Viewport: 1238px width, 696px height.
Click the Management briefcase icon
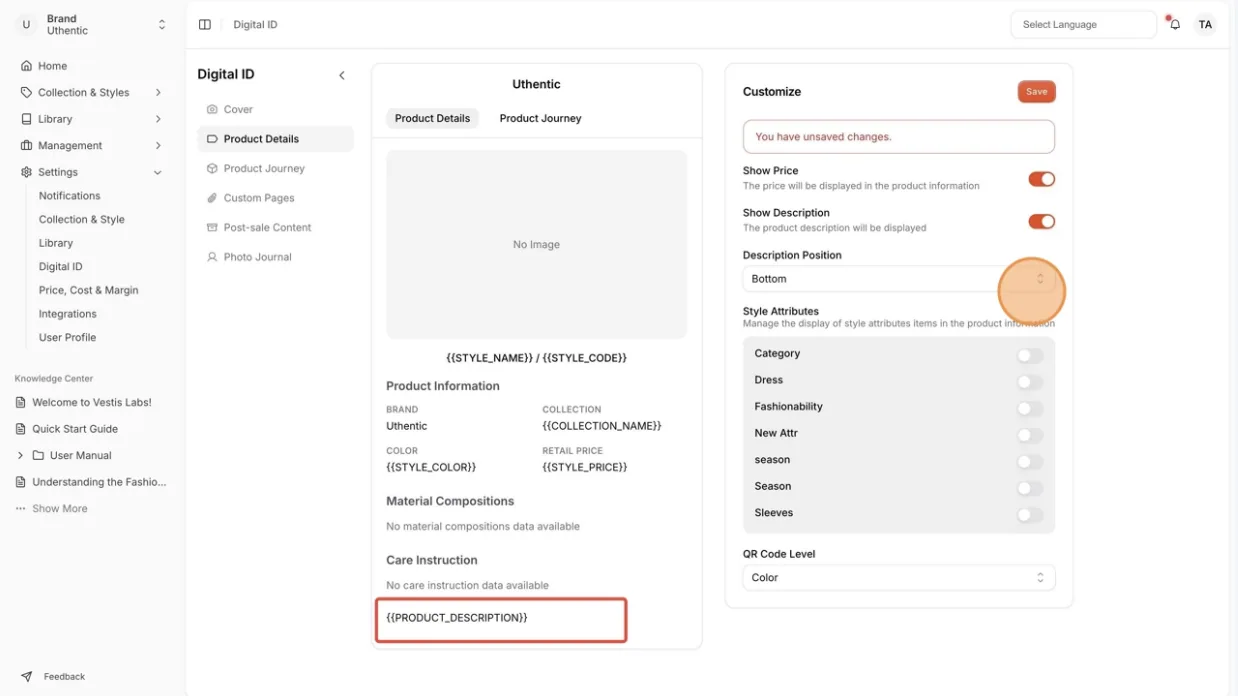pos(26,145)
